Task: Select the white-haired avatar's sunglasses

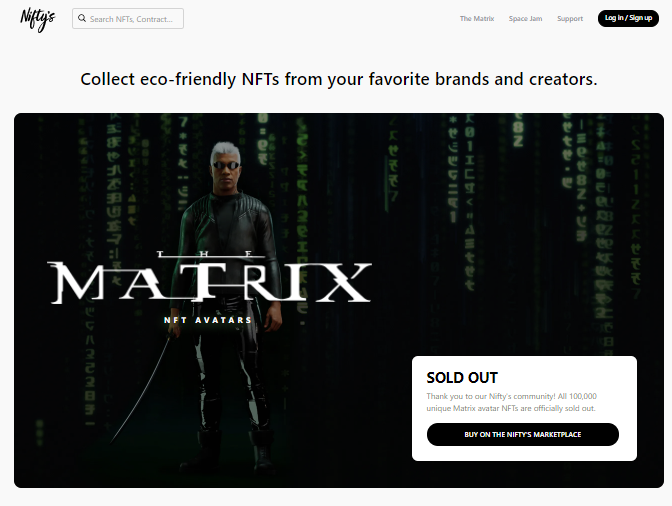Action: coord(226,165)
